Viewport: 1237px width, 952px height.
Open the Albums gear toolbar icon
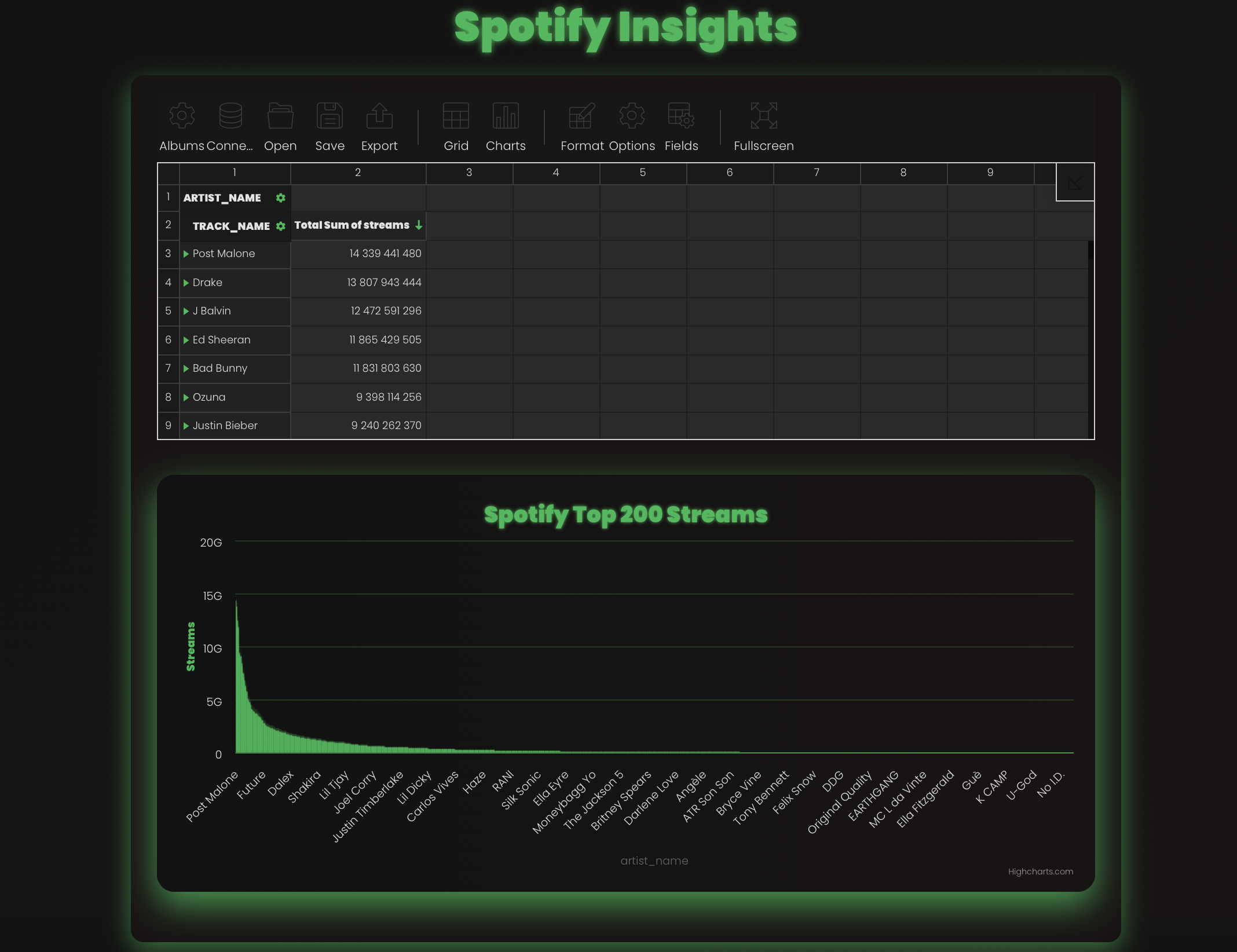(x=182, y=116)
